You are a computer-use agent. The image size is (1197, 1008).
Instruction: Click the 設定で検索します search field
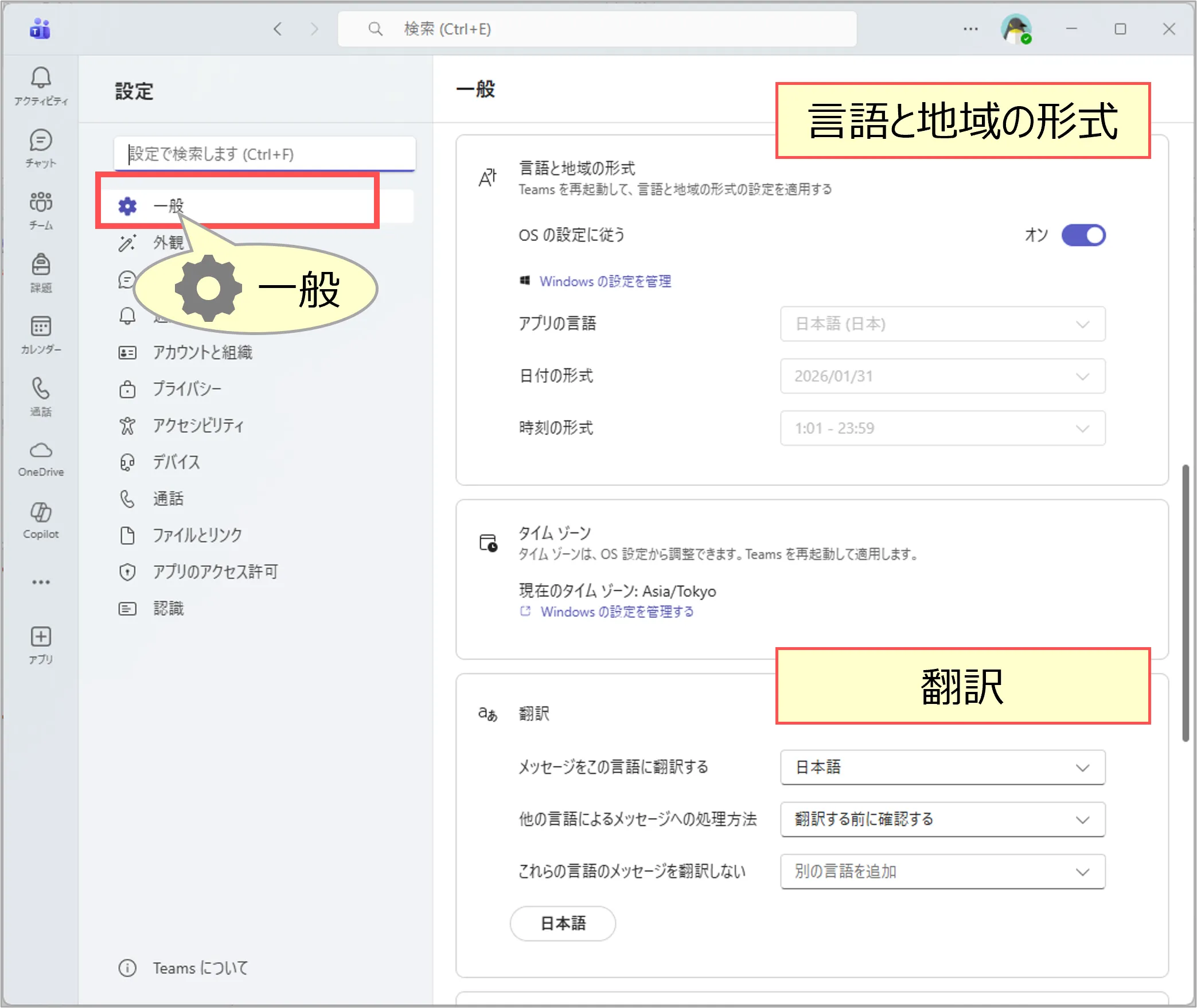pyautogui.click(x=264, y=154)
